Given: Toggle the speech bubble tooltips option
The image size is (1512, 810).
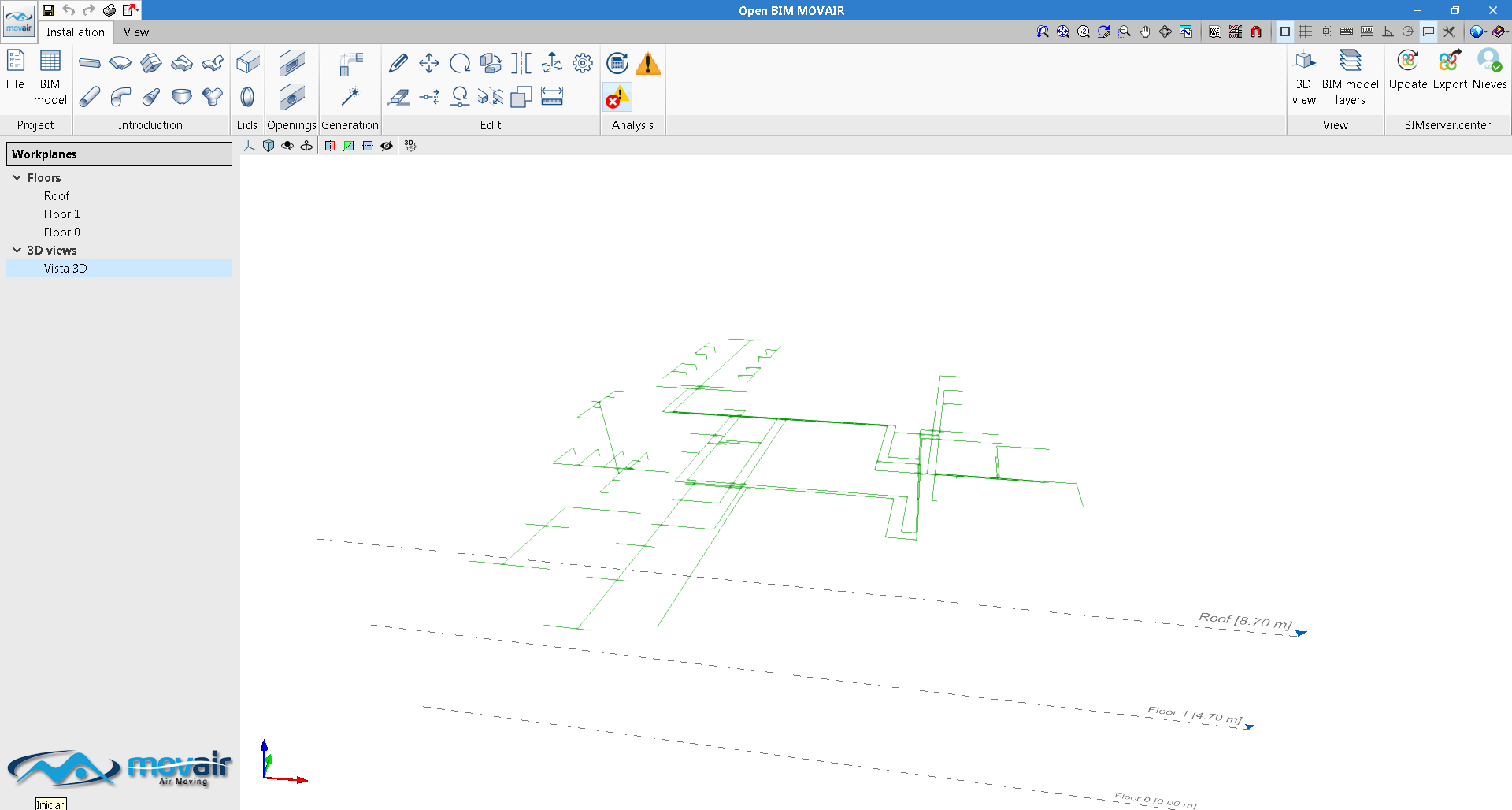Looking at the screenshot, I should 1429,32.
